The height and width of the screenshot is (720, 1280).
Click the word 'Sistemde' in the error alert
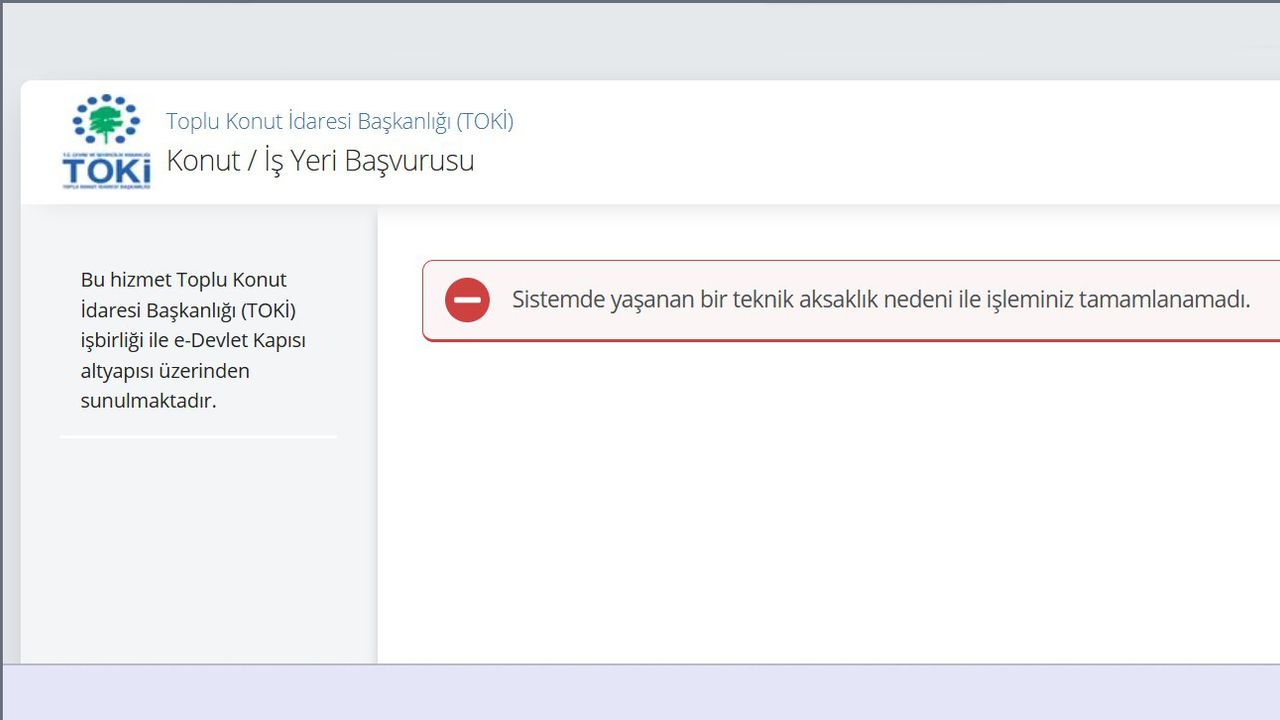556,299
